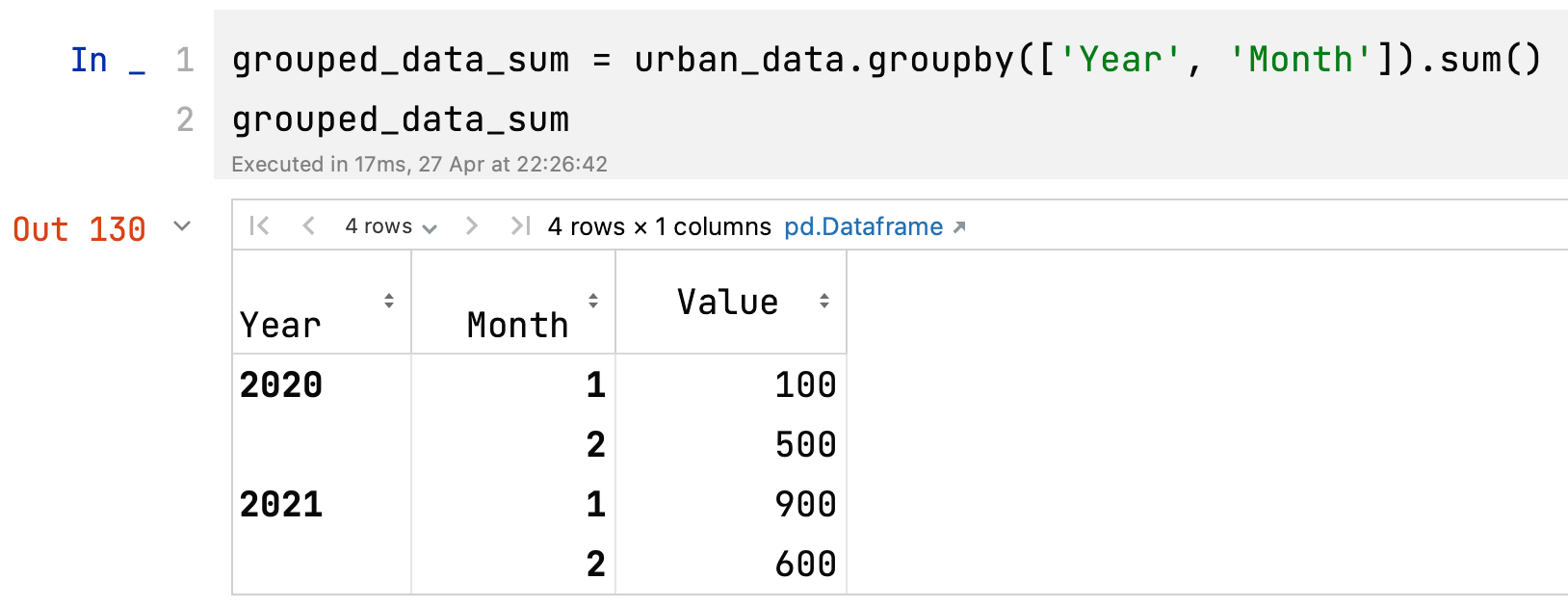Image resolution: width=1568 pixels, height=607 pixels.
Task: Select Month 1 cell in the 2021 row
Action: coord(513,504)
